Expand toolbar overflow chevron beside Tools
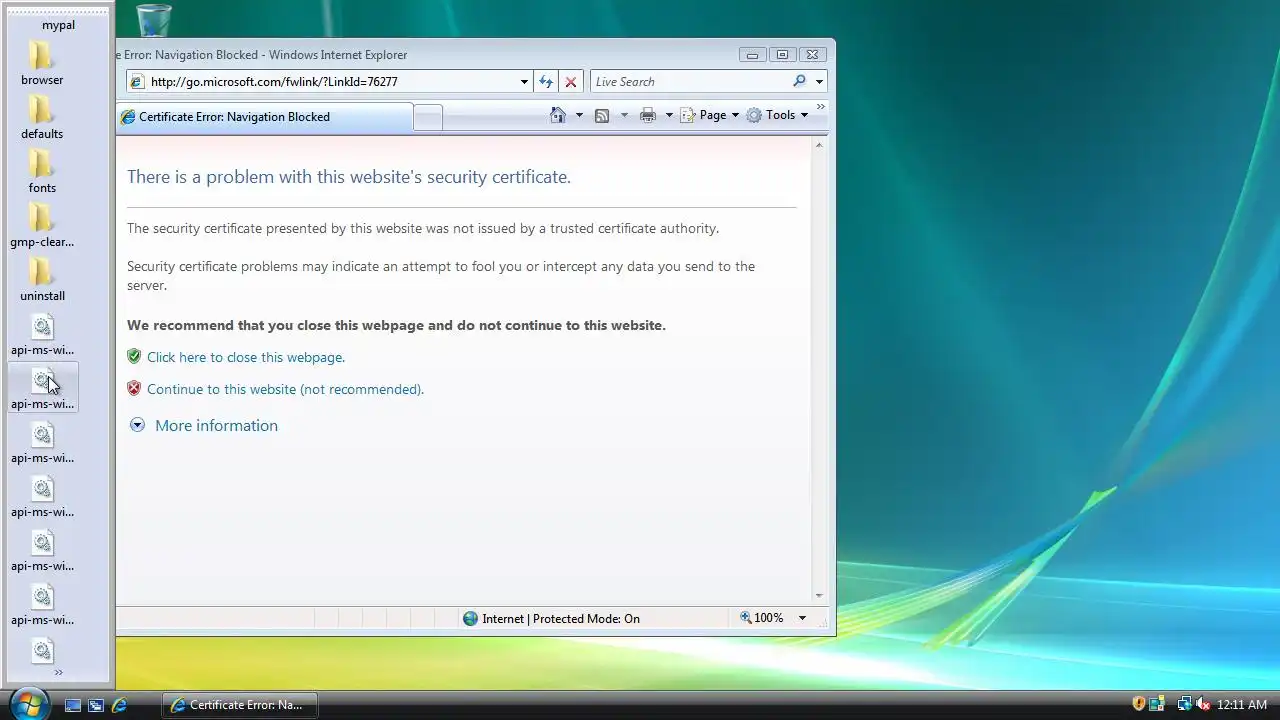This screenshot has height=720, width=1280. tap(821, 106)
